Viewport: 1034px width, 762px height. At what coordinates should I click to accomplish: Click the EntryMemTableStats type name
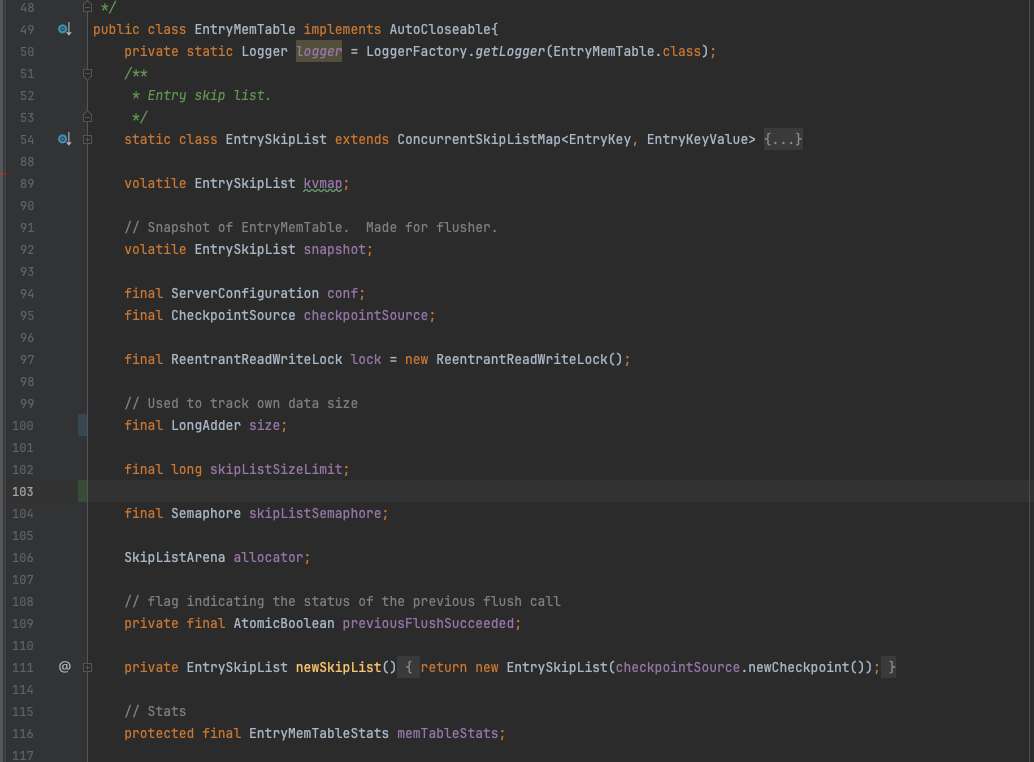tap(319, 733)
